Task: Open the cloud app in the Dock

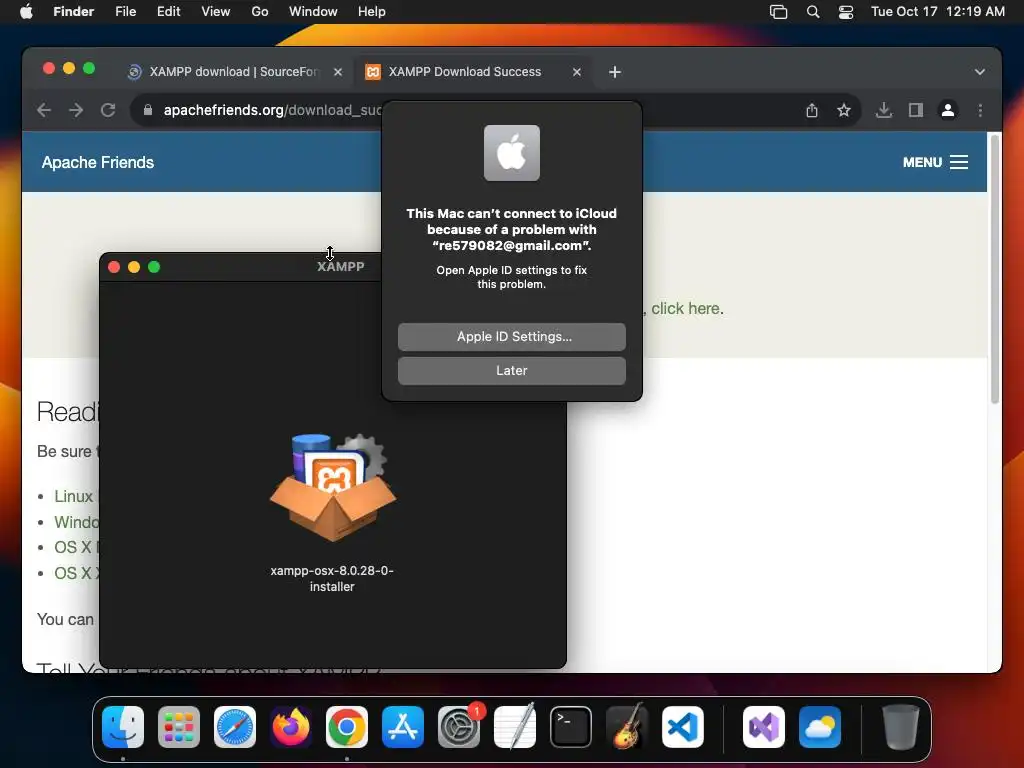Action: click(820, 727)
